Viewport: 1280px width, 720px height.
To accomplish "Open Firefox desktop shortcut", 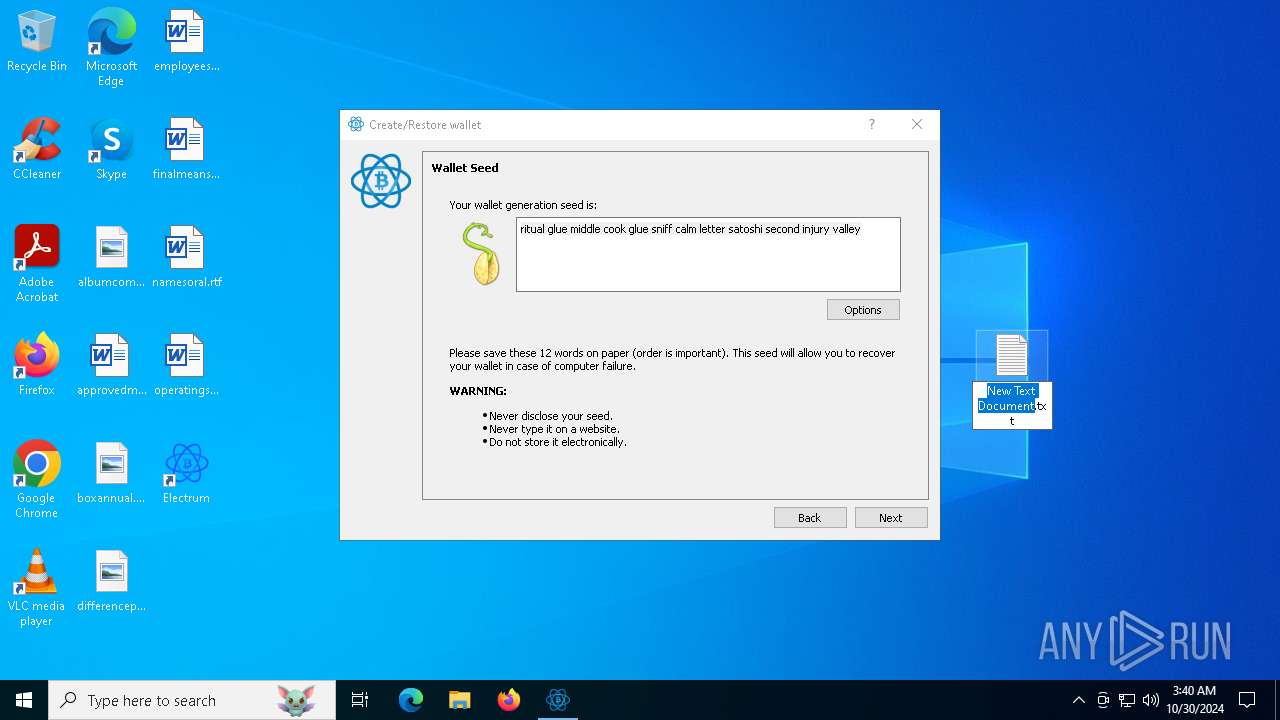I will [x=37, y=366].
